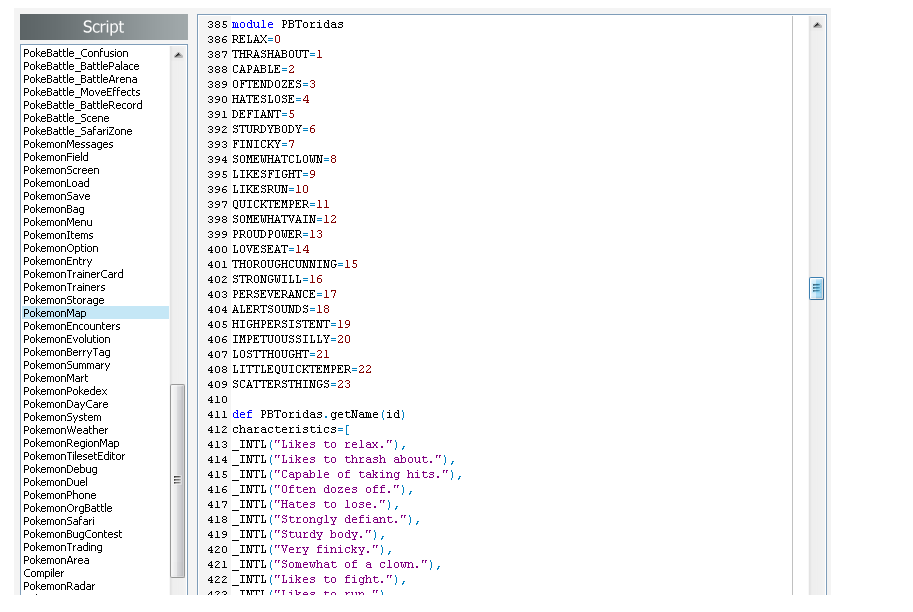
Task: Open PokemonPhone script
Action: pos(60,495)
